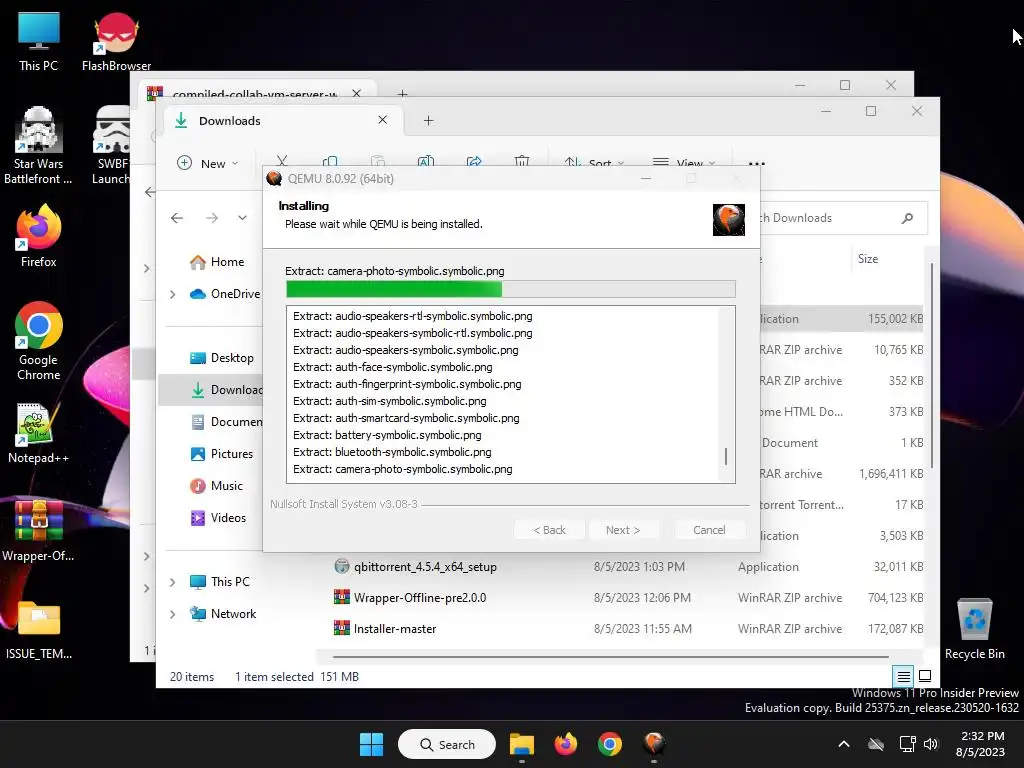Select Wrapper-Offline-pre2.0.0 archive
1024x768 pixels.
420,598
